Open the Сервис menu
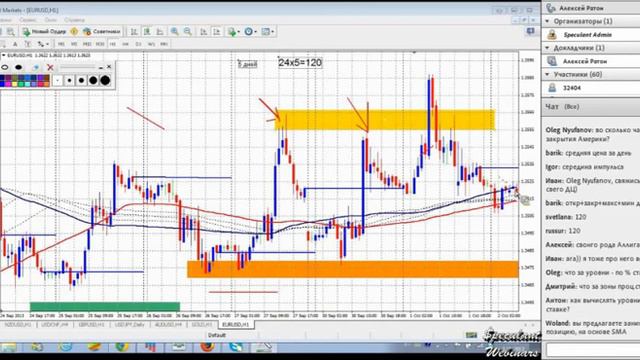The image size is (640, 360). (x=27, y=20)
